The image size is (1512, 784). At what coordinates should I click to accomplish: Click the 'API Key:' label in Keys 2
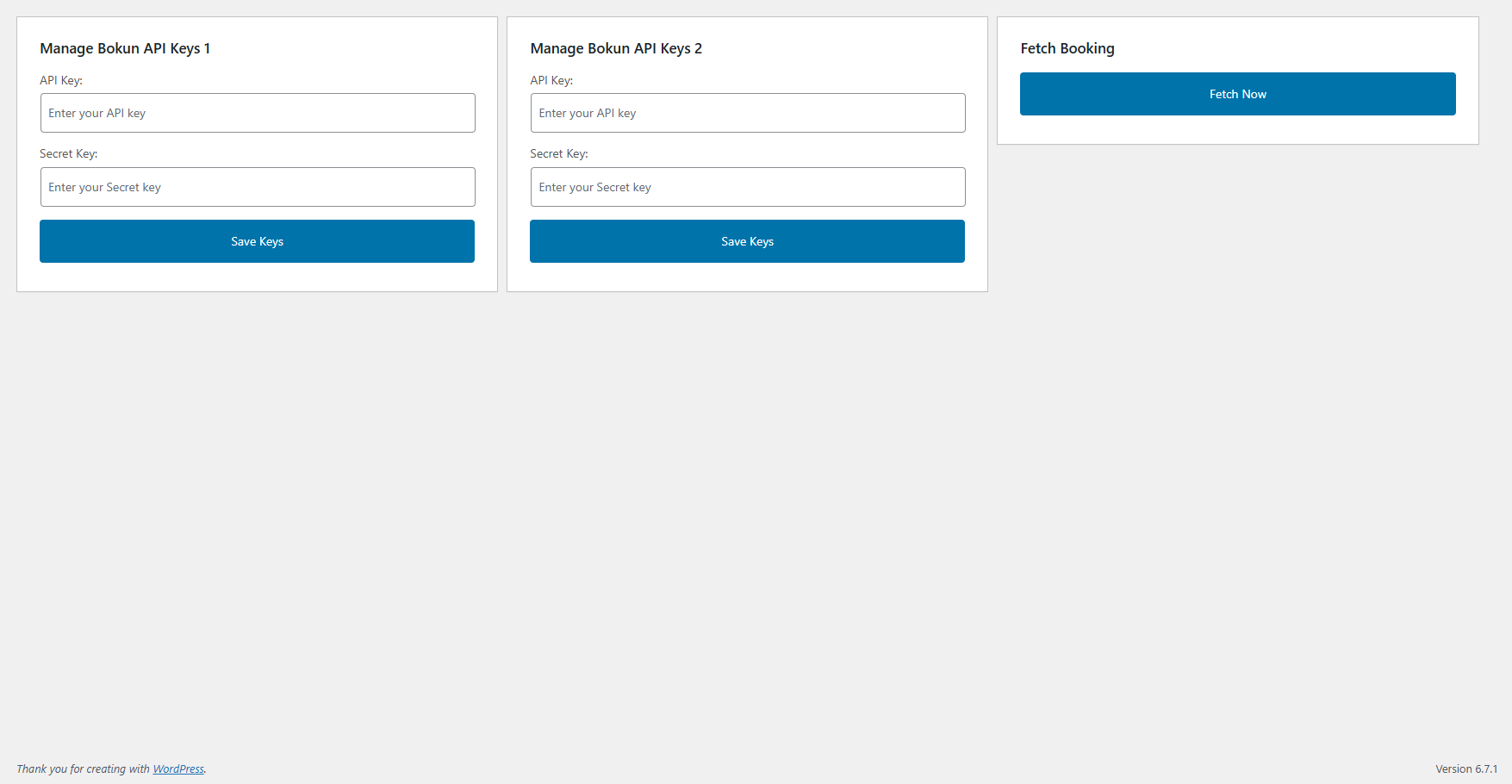[x=551, y=80]
